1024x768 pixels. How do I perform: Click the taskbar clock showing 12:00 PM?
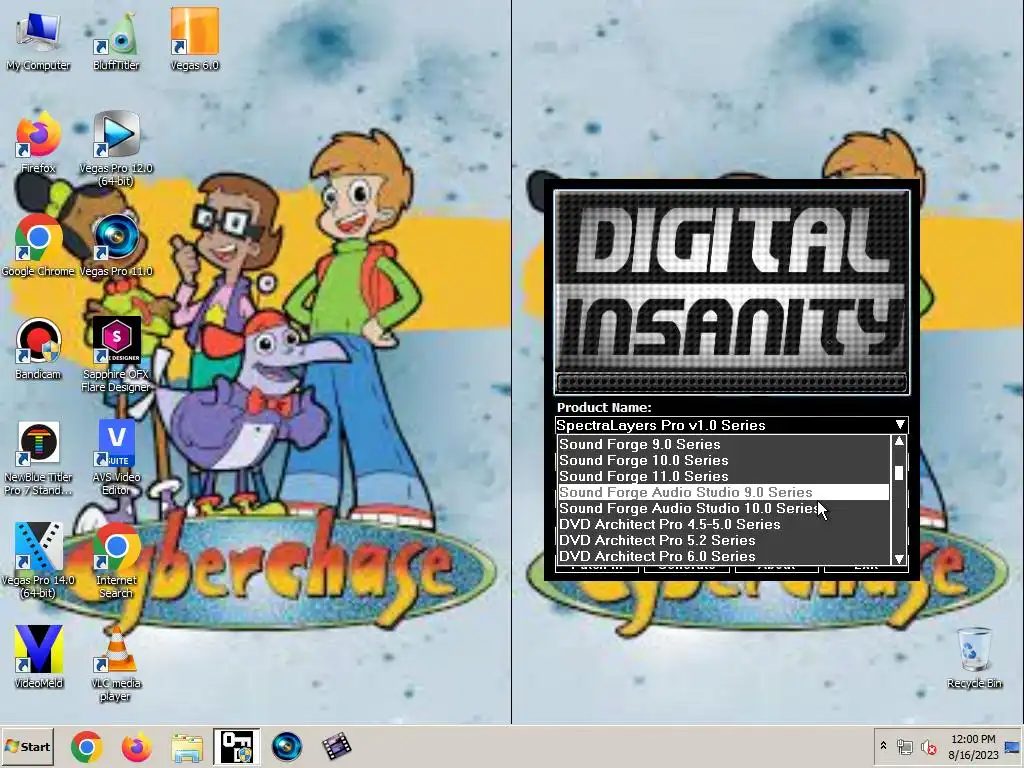973,746
